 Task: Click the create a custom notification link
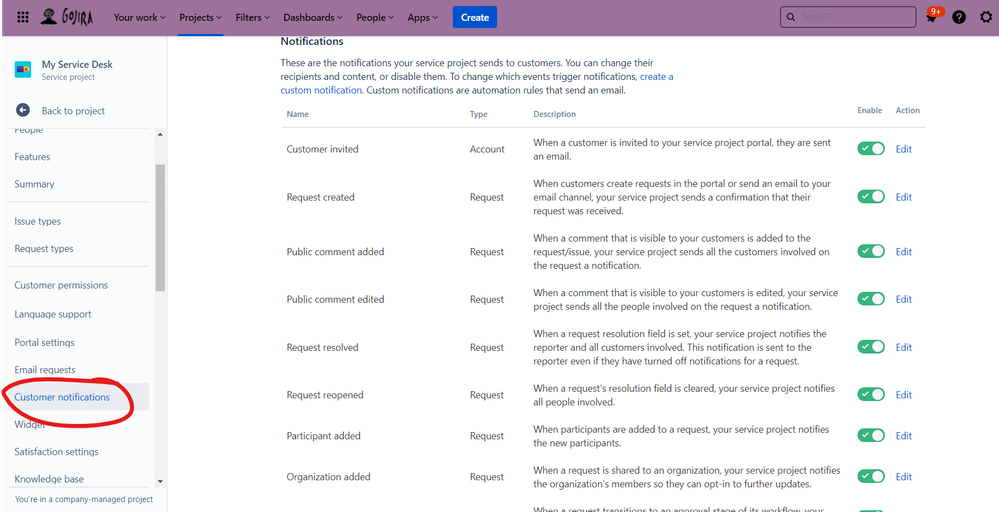[477, 83]
